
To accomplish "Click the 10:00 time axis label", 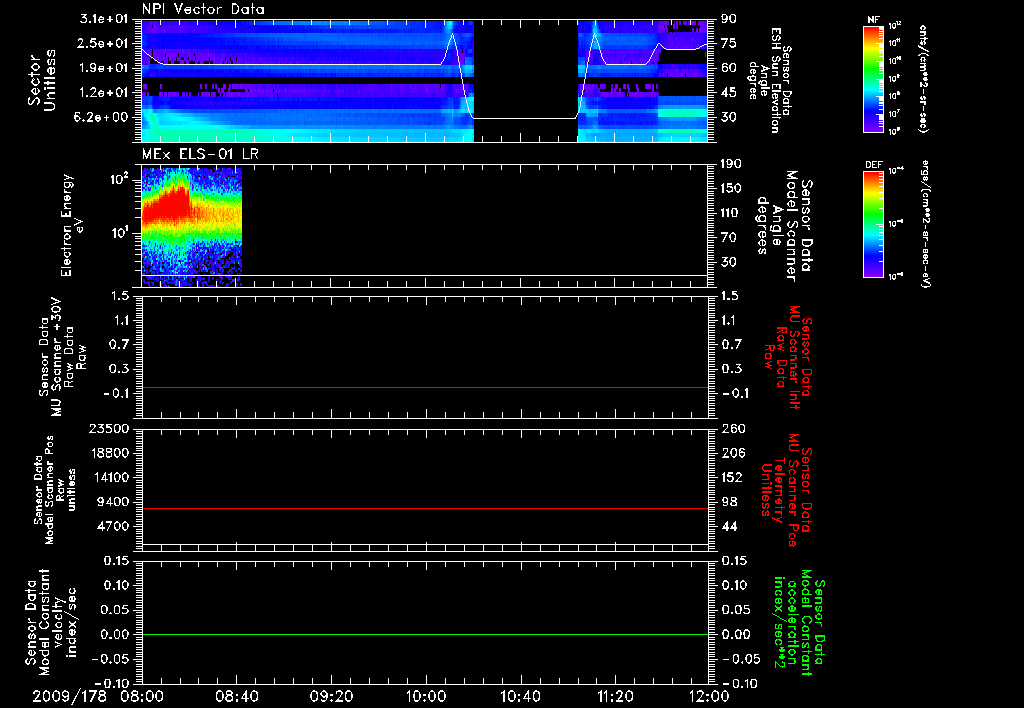I will click(426, 697).
